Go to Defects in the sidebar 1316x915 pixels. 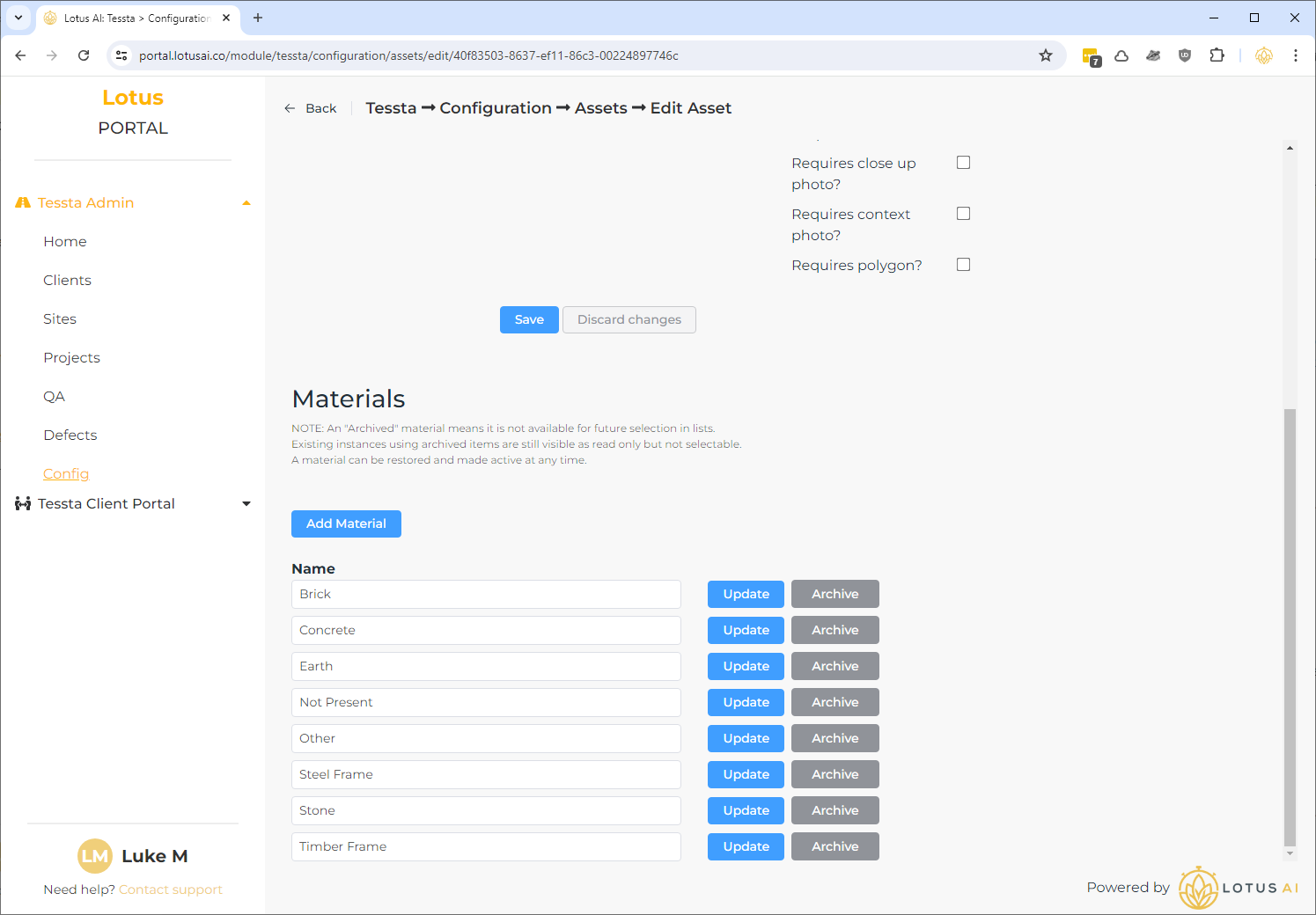tap(70, 436)
